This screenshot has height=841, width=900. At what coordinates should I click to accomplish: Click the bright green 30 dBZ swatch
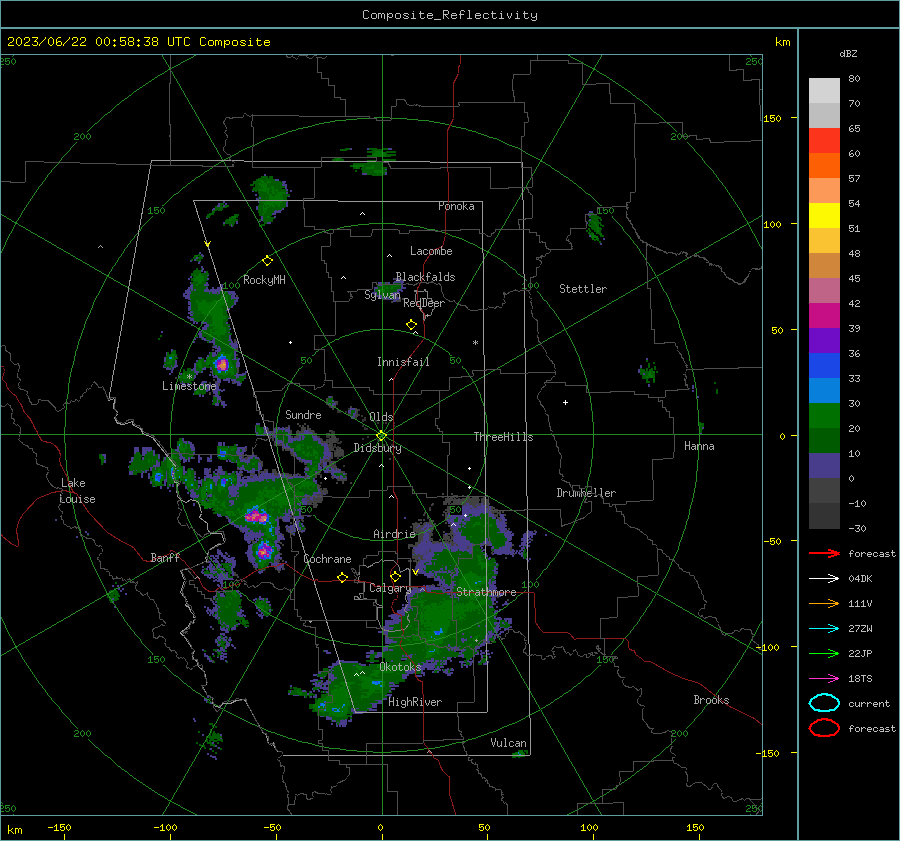824,416
